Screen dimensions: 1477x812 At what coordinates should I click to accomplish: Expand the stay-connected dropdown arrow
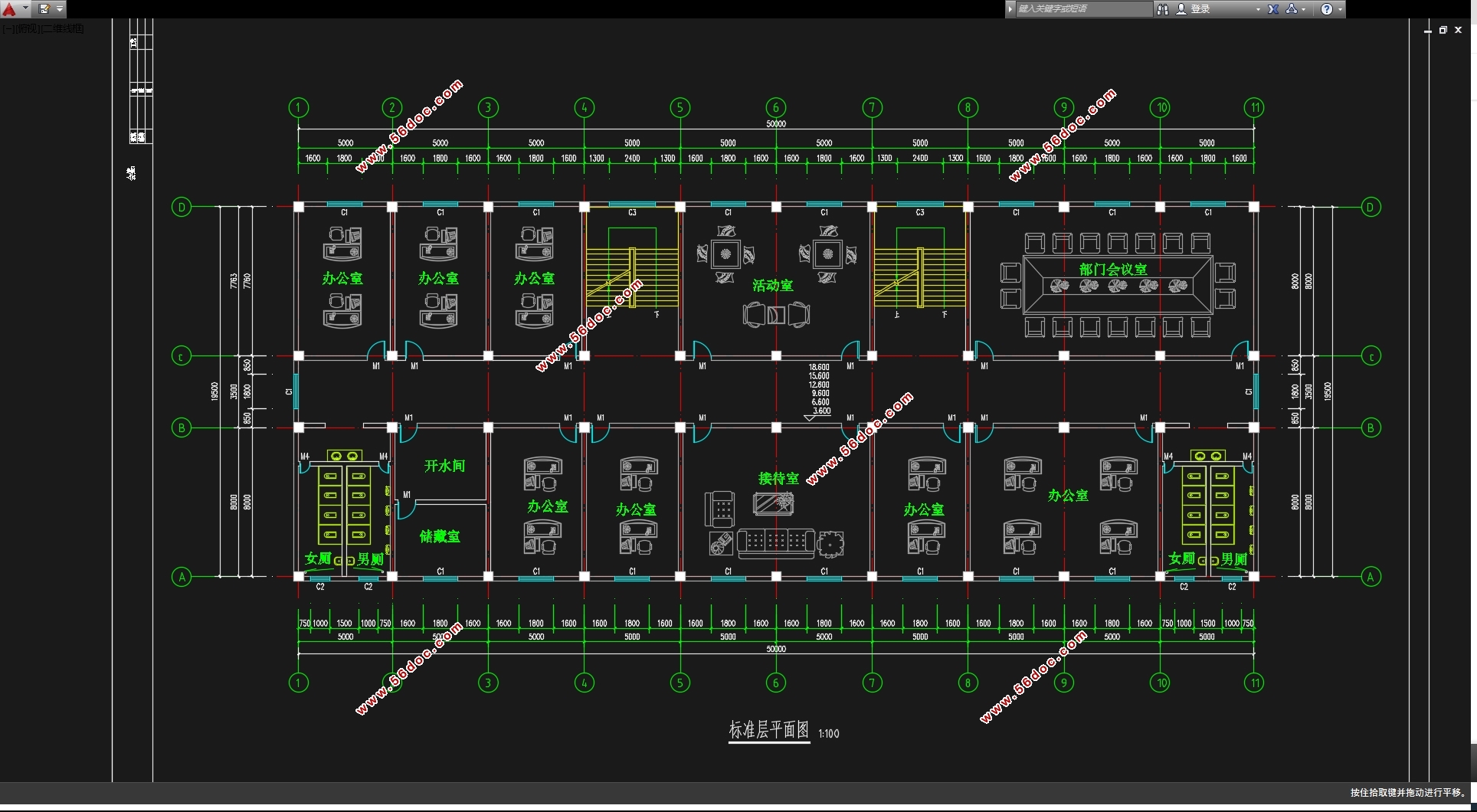(1304, 9)
